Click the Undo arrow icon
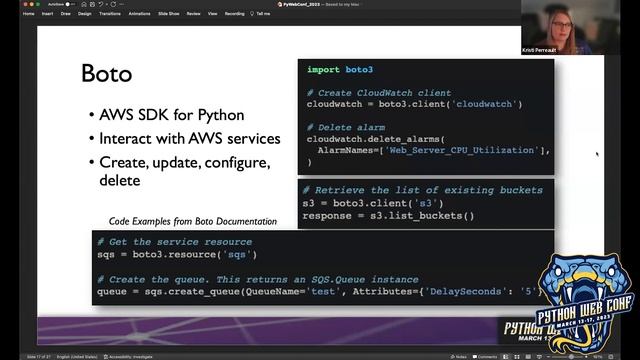 (x=100, y=4)
